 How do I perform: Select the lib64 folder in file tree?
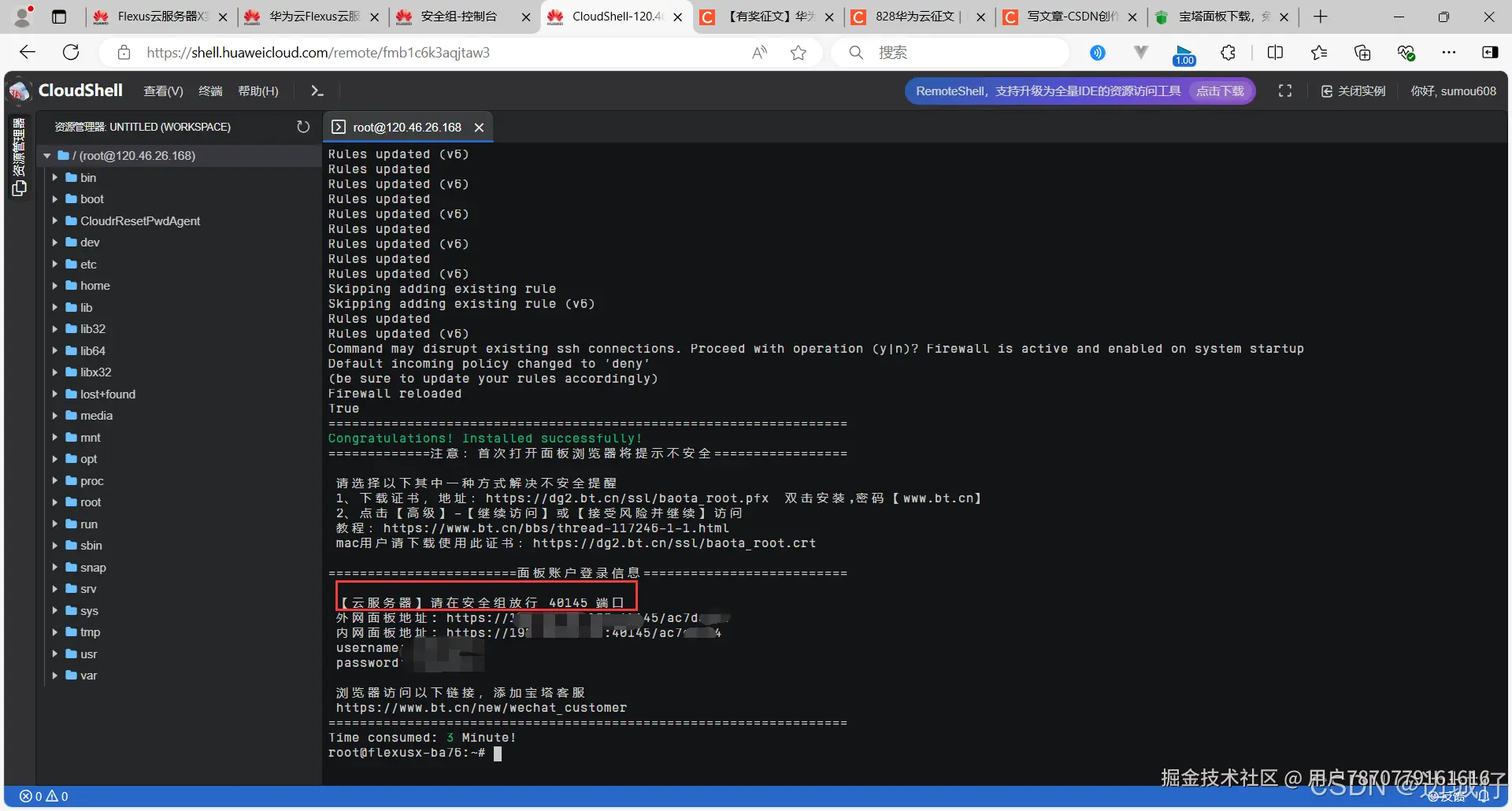pos(93,351)
